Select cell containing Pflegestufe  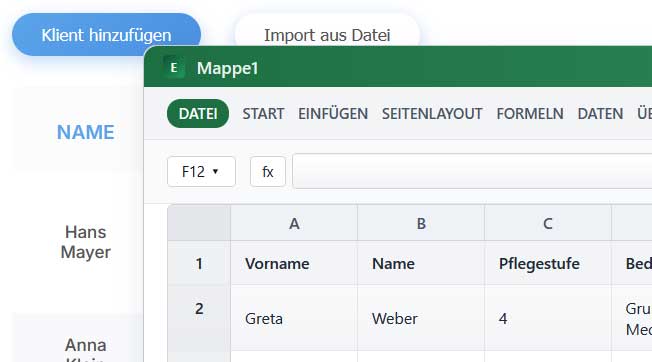[548, 263]
